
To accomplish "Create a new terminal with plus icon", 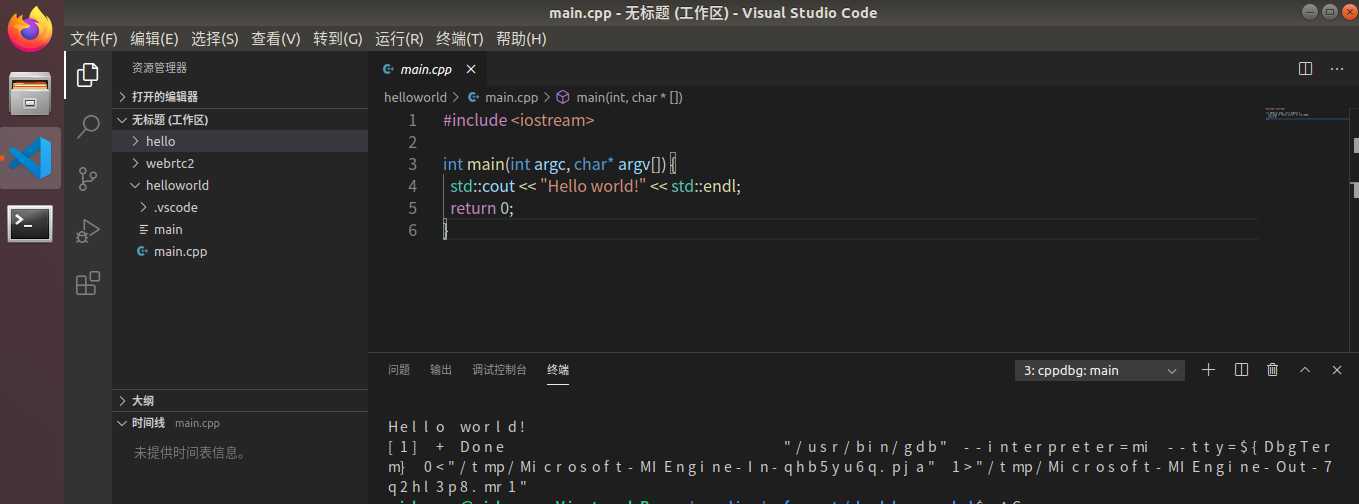I will [x=1208, y=370].
